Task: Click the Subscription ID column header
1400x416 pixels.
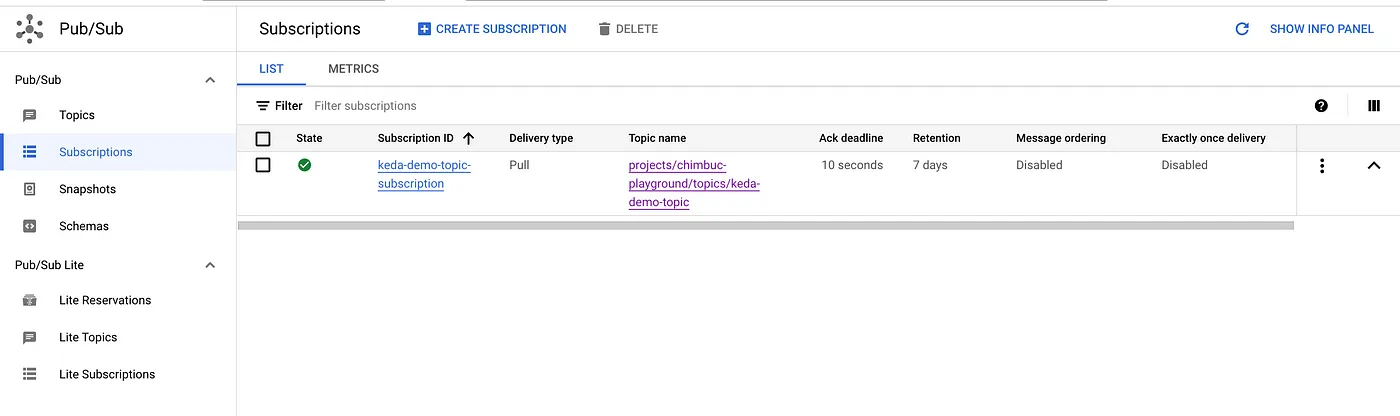Action: point(416,138)
